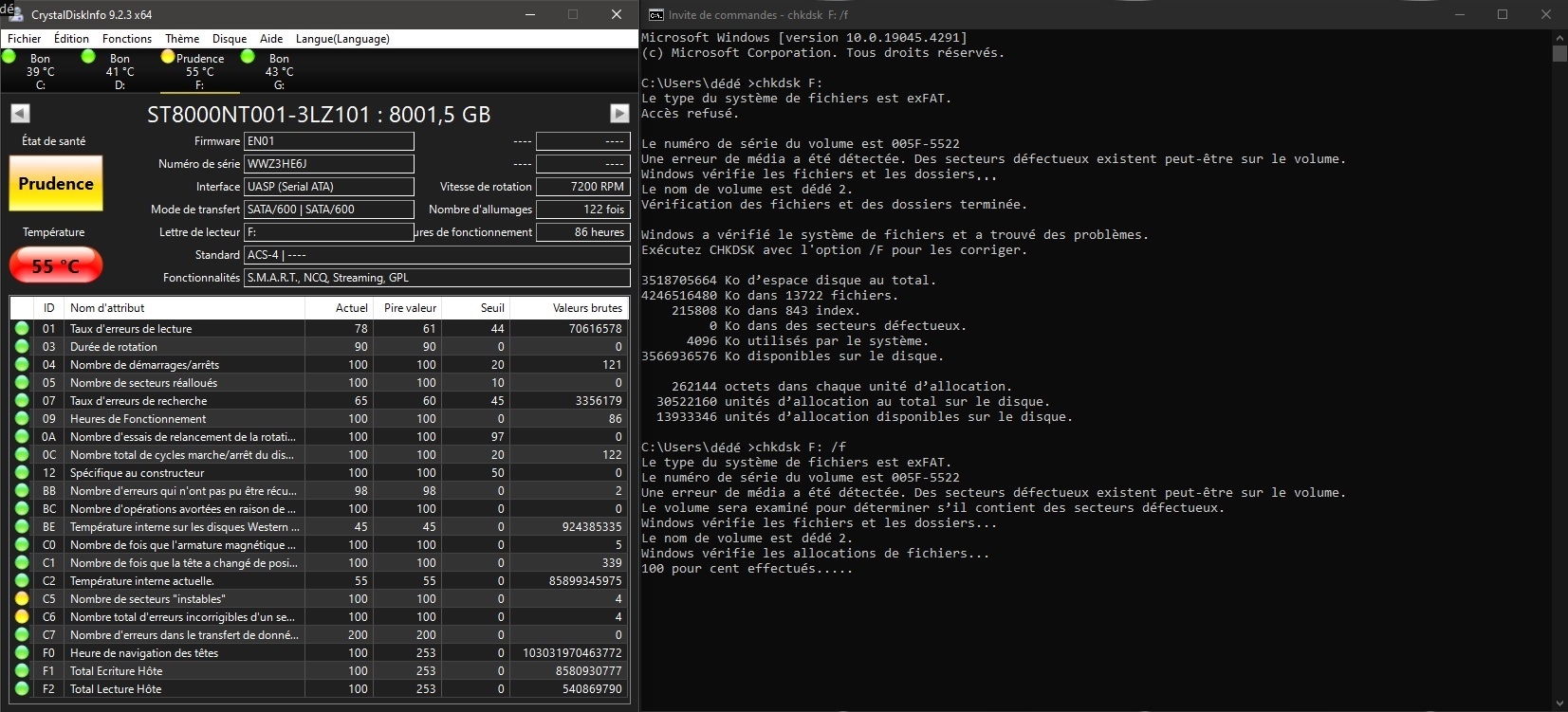
Task: Open the Fonctions menu
Action: click(x=127, y=39)
